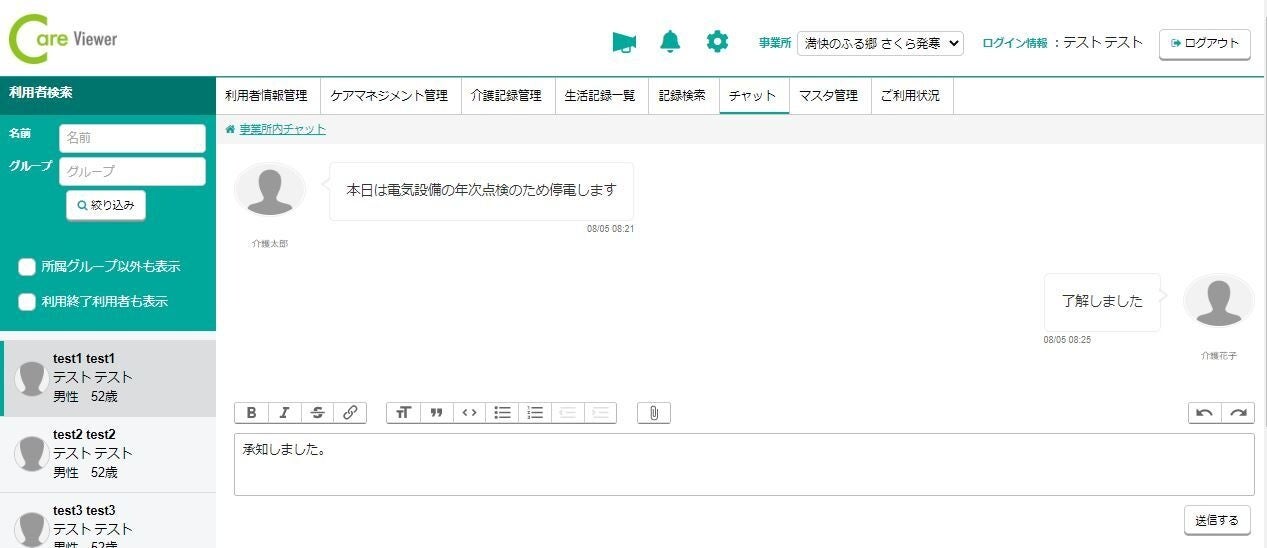The height and width of the screenshot is (548, 1267).
Task: Attach a file with paperclip icon
Action: [654, 413]
